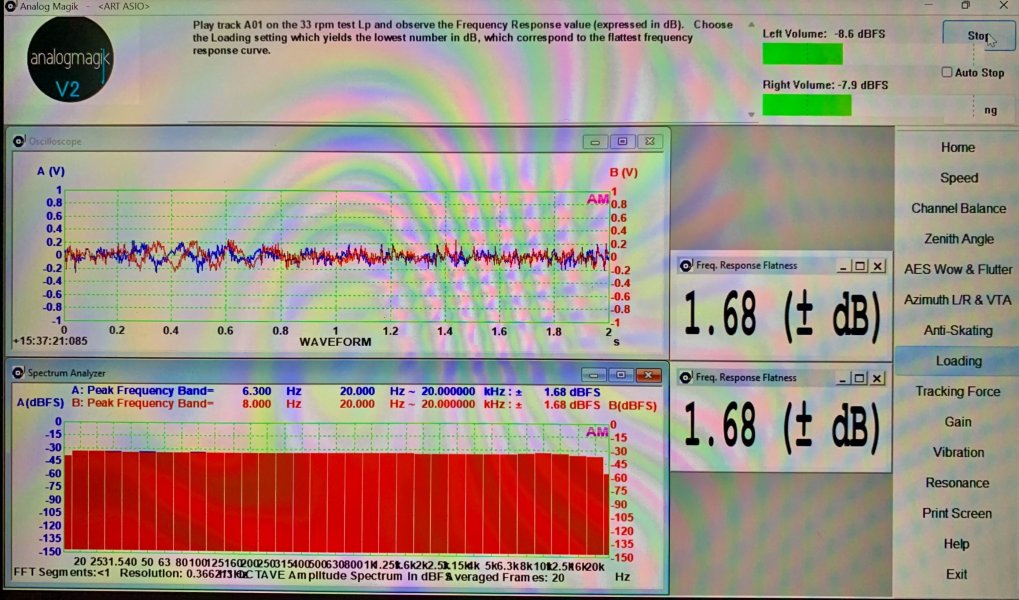Select Anti-Skating from the side menu
This screenshot has height=600, width=1019.
pos(957,330)
